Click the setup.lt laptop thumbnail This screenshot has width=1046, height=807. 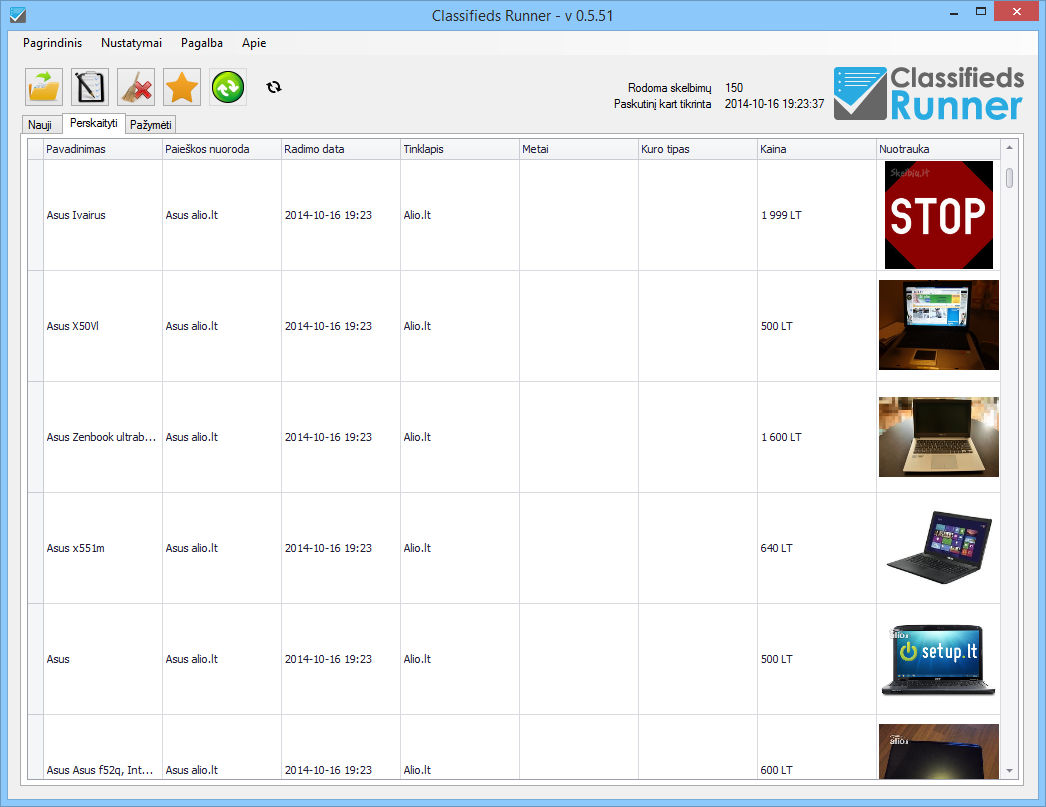[x=939, y=660]
